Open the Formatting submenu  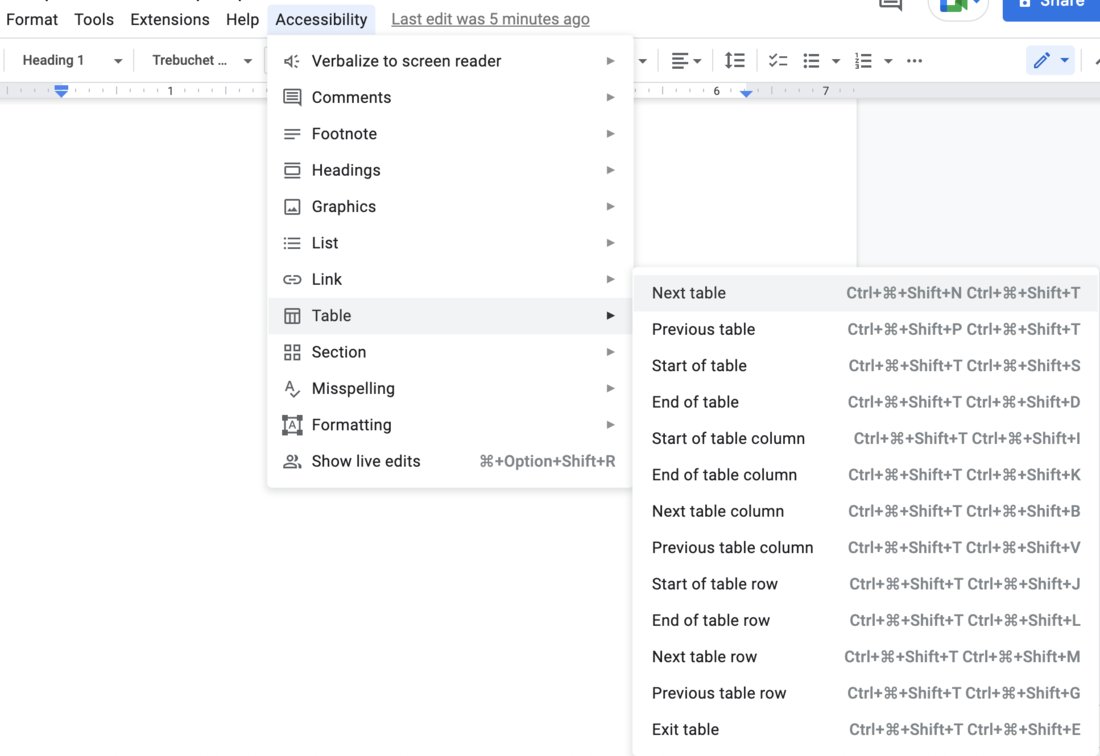(x=450, y=425)
